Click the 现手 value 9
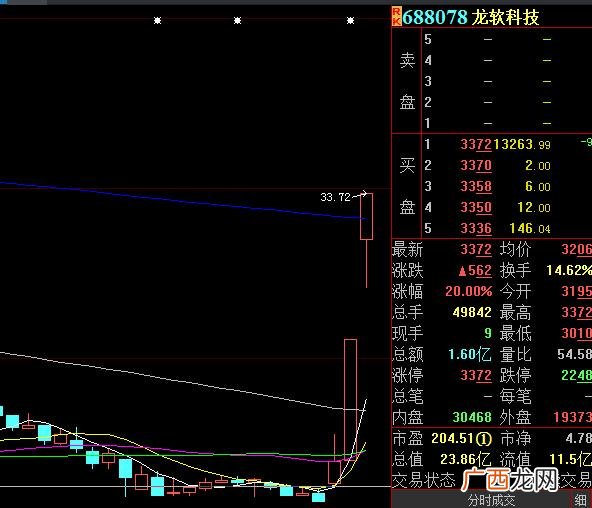 488,333
